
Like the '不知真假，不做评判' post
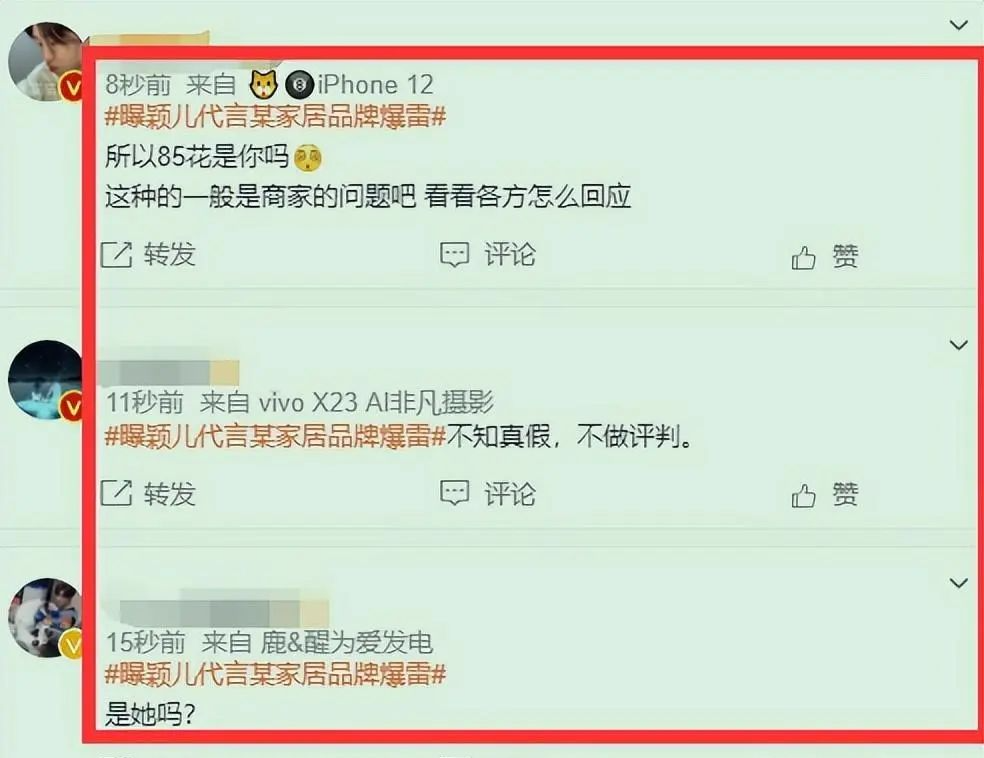[x=803, y=495]
